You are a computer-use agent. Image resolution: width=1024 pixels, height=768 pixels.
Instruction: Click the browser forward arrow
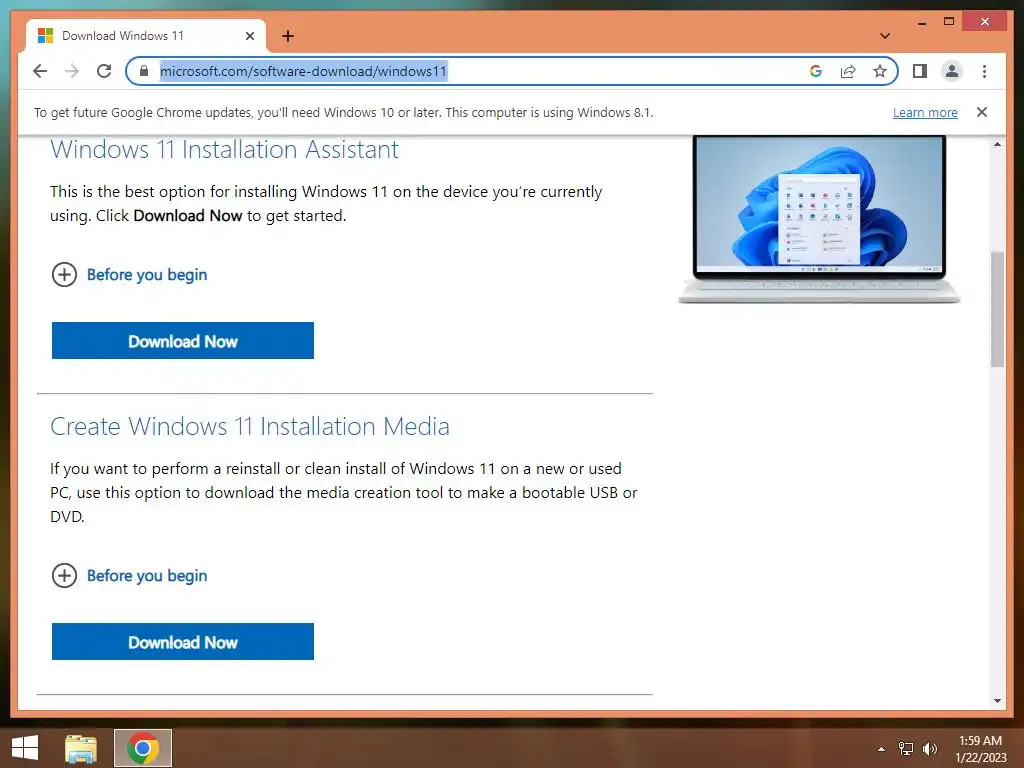tap(72, 71)
